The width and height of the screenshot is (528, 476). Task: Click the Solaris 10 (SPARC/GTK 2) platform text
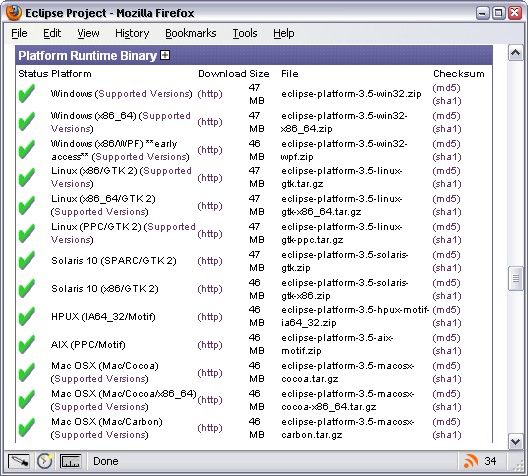click(114, 261)
